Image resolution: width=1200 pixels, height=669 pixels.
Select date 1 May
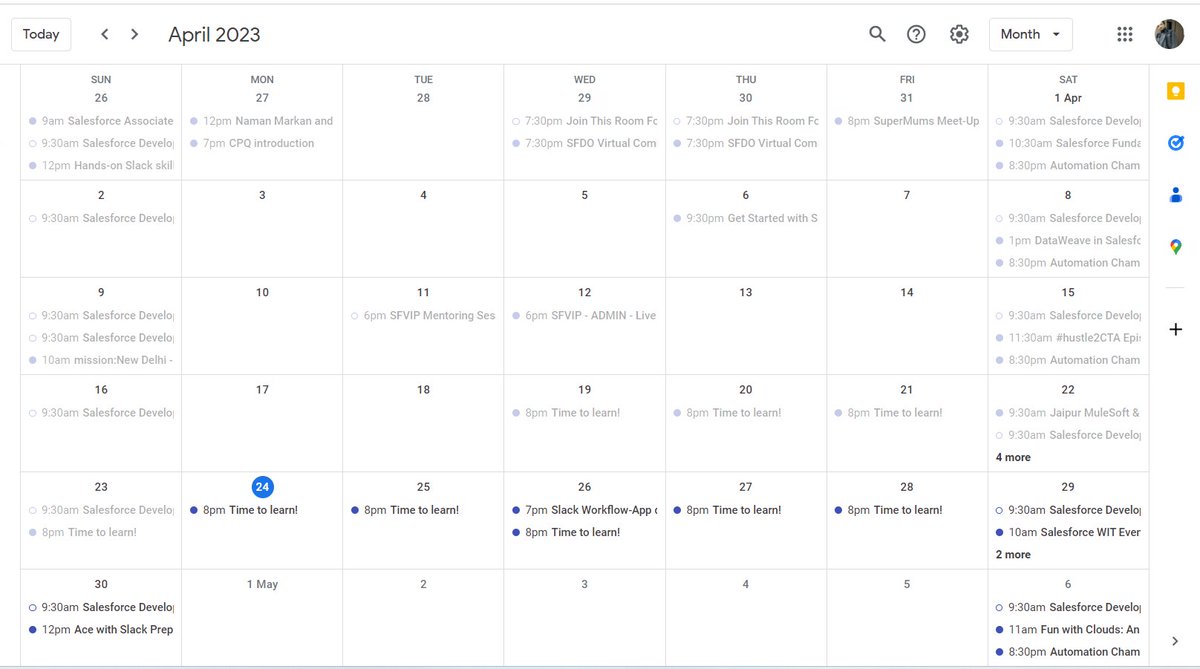[x=262, y=584]
